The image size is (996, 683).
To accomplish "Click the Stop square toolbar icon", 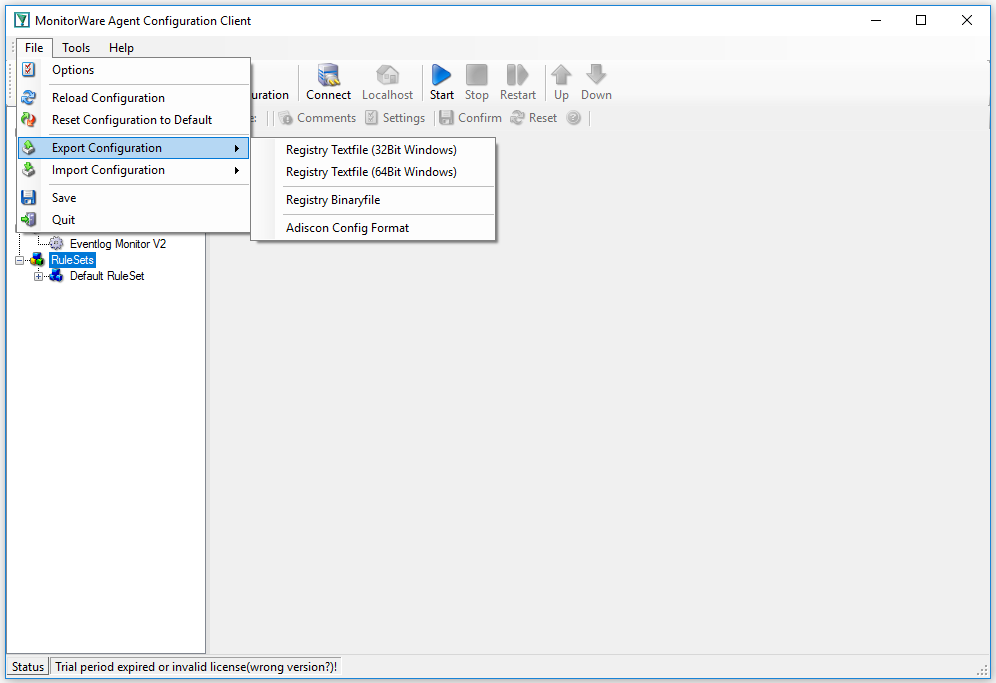I will pyautogui.click(x=476, y=75).
